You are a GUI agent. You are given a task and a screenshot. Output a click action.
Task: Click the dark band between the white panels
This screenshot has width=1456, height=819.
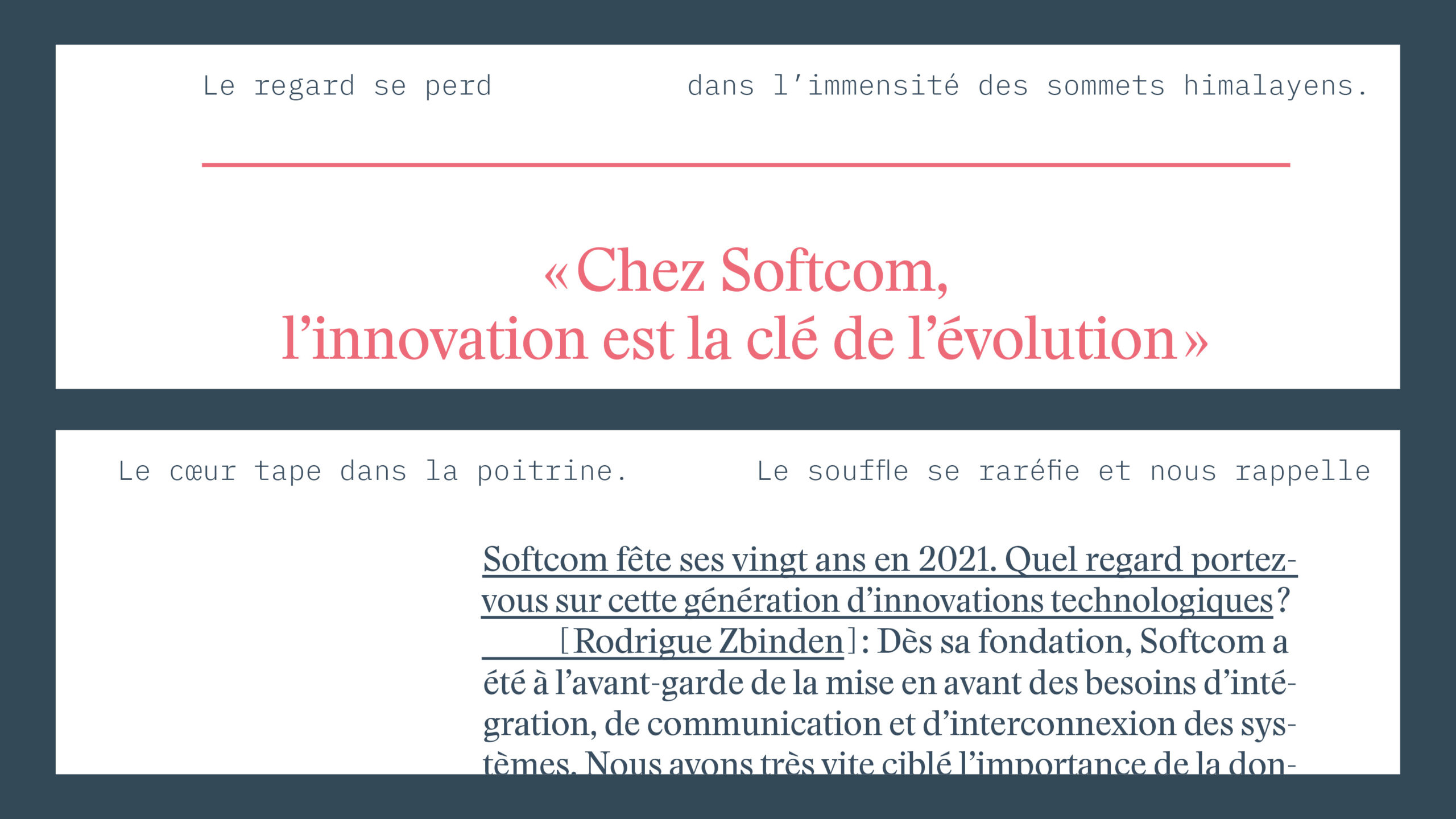point(728,409)
